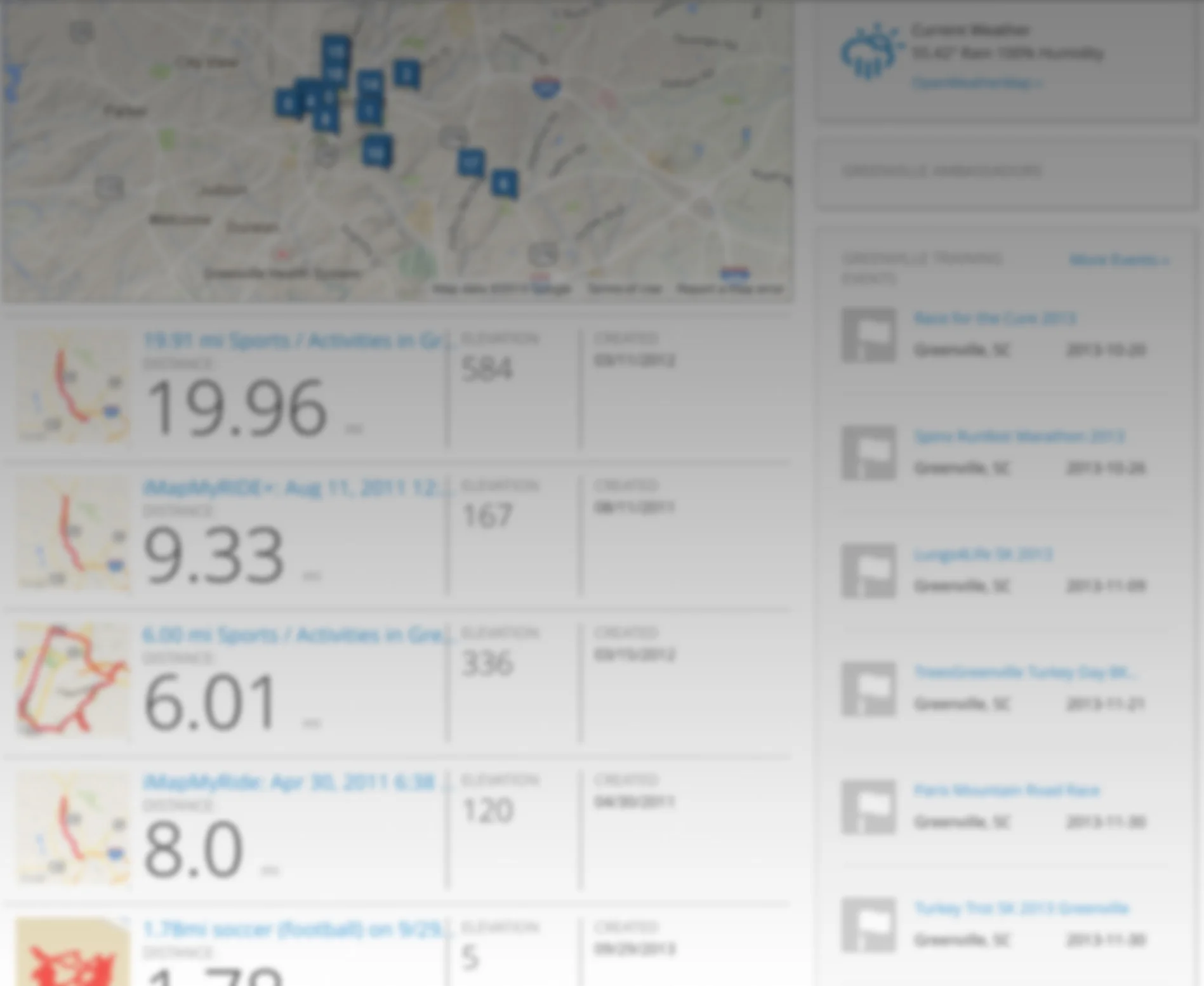The image size is (1204, 986).
Task: Open the Spinx Runfest Marathon 2013 event
Action: point(1019,436)
